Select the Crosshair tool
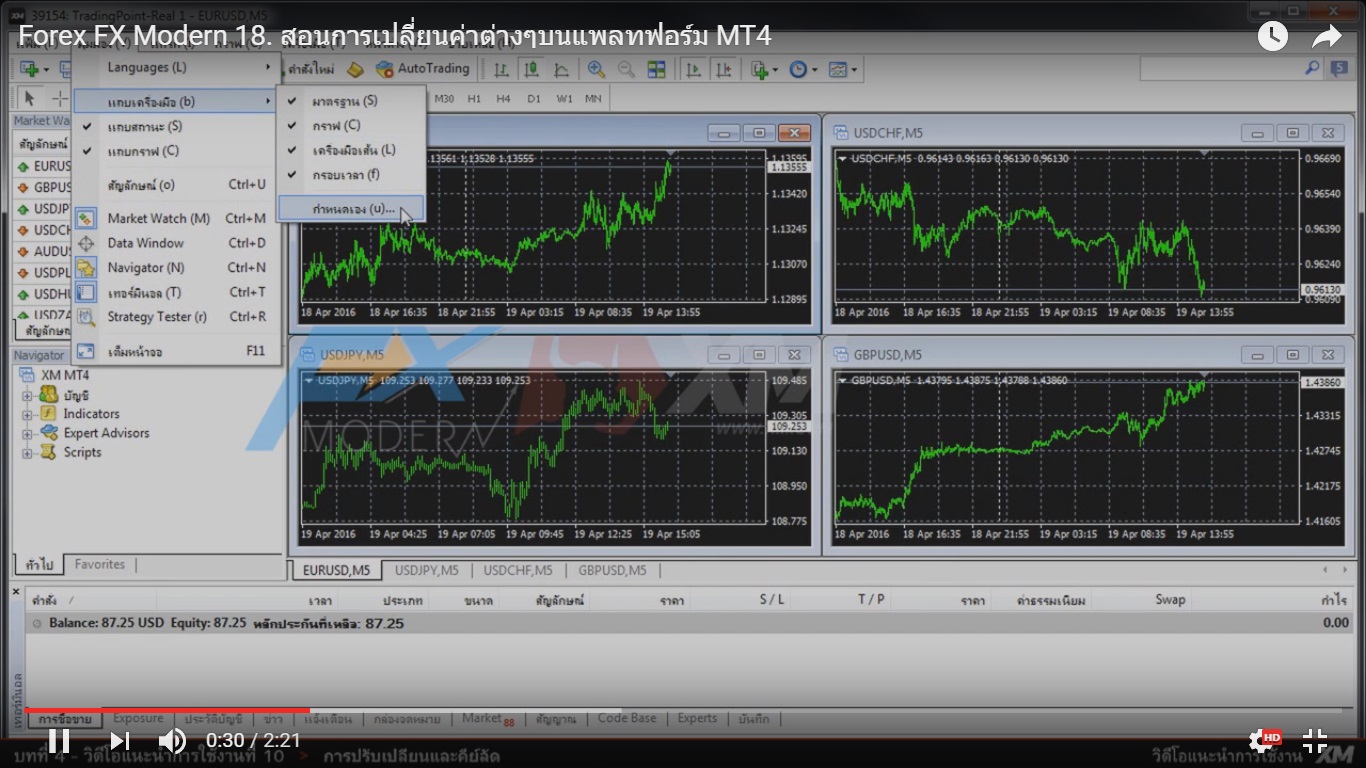This screenshot has width=1366, height=768. [x=60, y=98]
